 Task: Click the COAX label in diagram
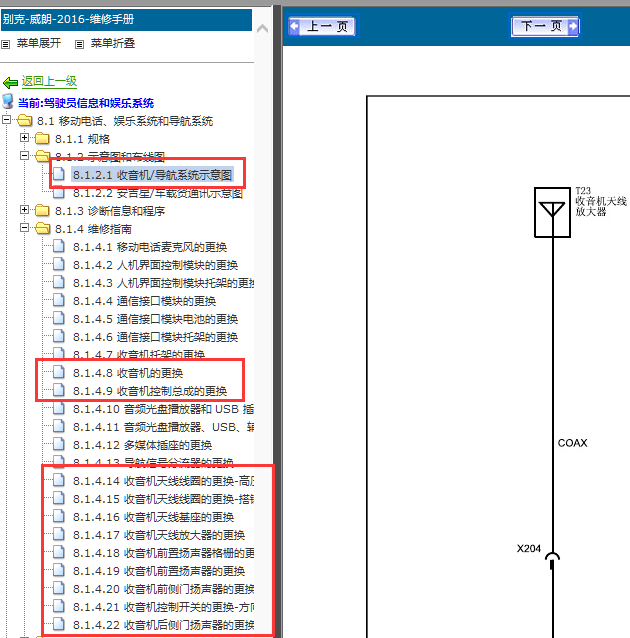click(572, 443)
